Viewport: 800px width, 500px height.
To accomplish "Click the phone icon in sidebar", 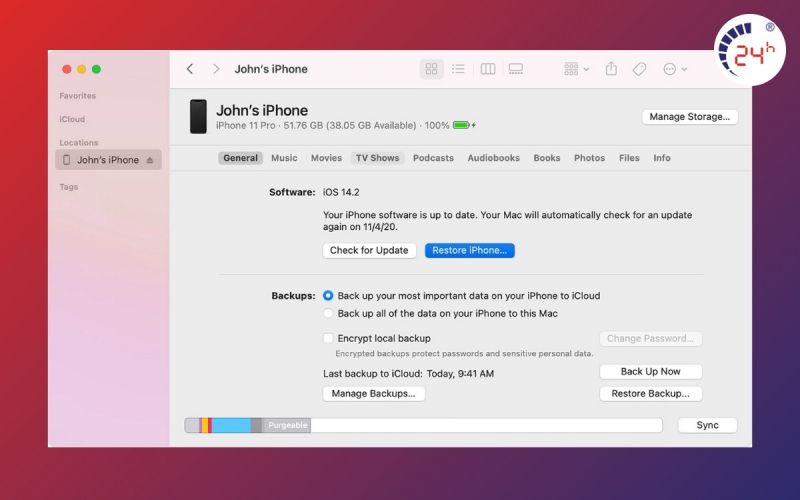I will click(x=66, y=160).
